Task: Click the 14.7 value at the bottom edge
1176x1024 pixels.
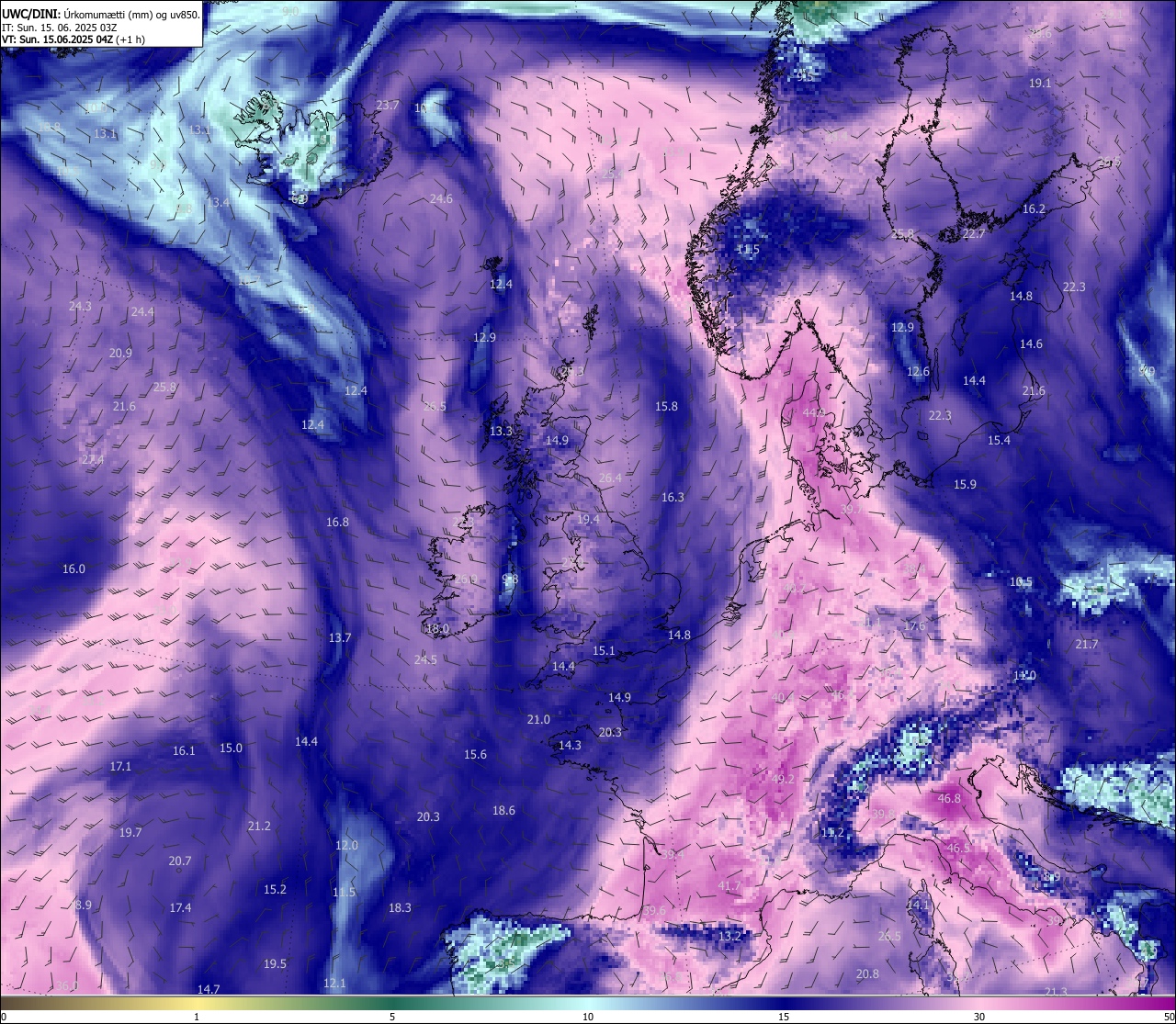Action: coord(209,989)
